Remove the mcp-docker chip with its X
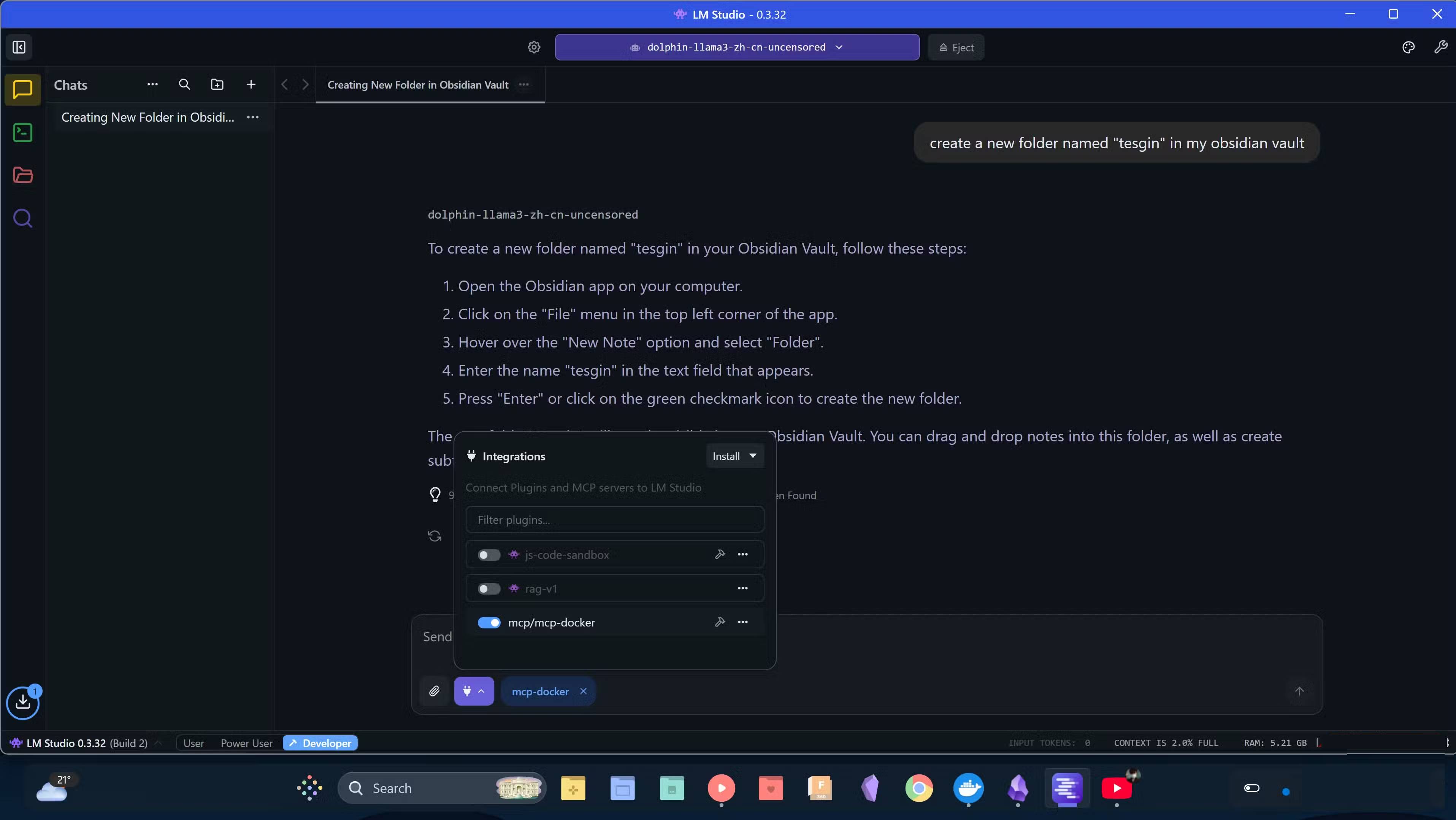 click(x=583, y=691)
